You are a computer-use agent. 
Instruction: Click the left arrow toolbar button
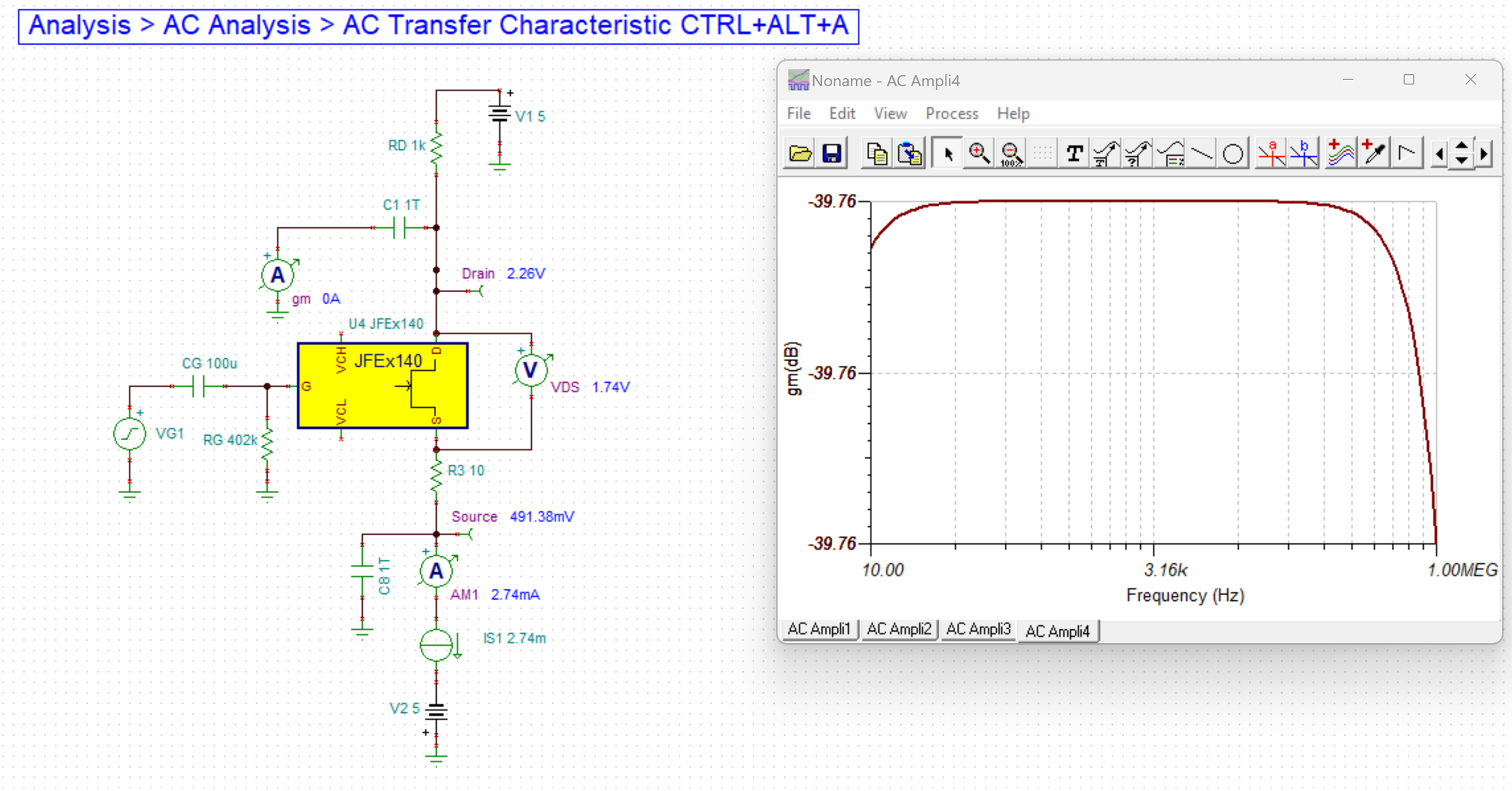pos(1439,153)
